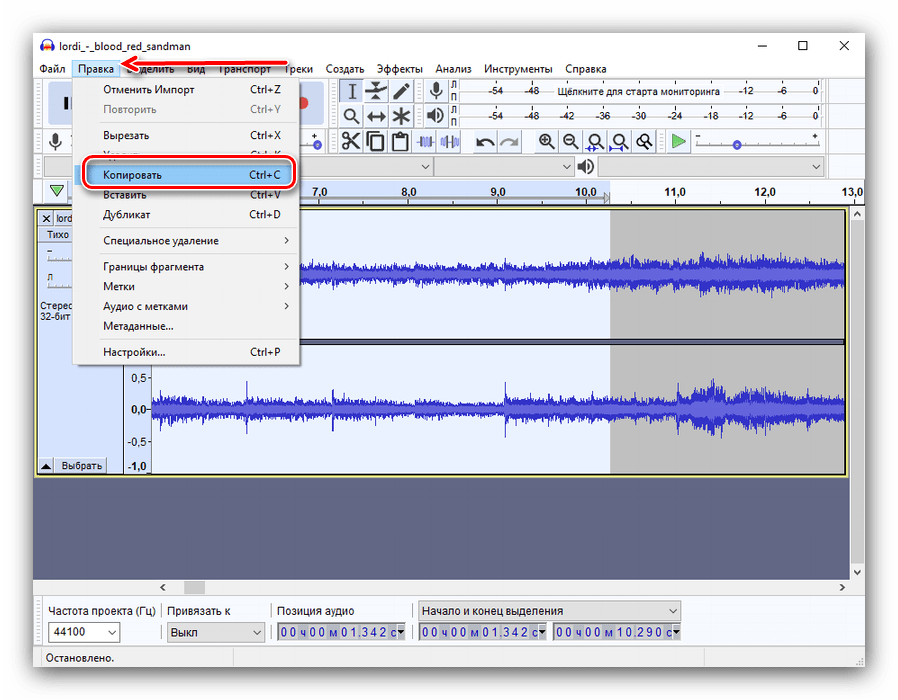The image size is (898, 700).
Task: Open the recording device dropdown
Action: click(366, 167)
